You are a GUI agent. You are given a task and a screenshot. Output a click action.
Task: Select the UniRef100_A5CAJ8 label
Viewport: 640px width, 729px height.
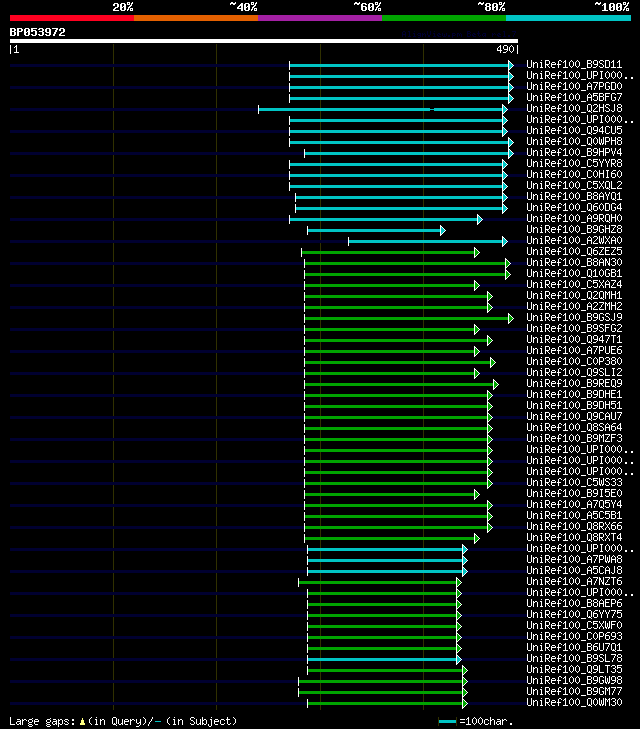pos(574,570)
